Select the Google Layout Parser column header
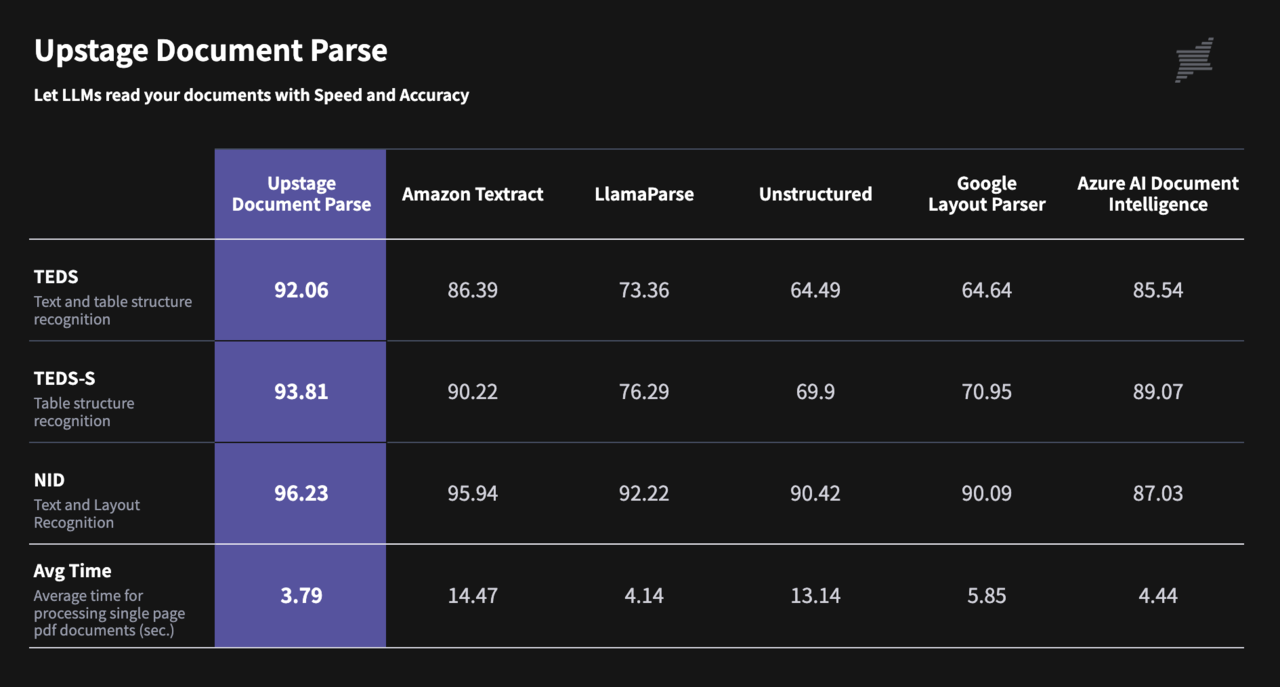The height and width of the screenshot is (687, 1280). [x=986, y=194]
